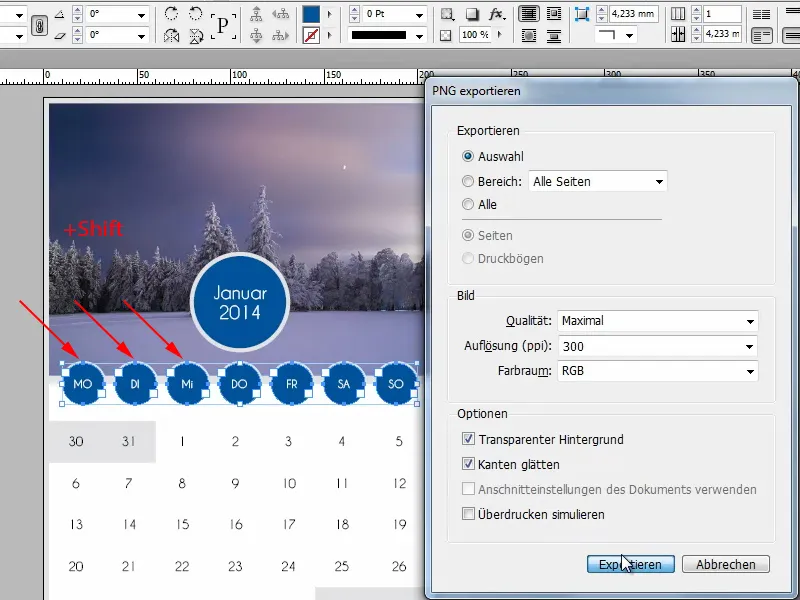This screenshot has width=800, height=600.
Task: Enable Überdrucken simulieren checkbox
Action: point(468,514)
